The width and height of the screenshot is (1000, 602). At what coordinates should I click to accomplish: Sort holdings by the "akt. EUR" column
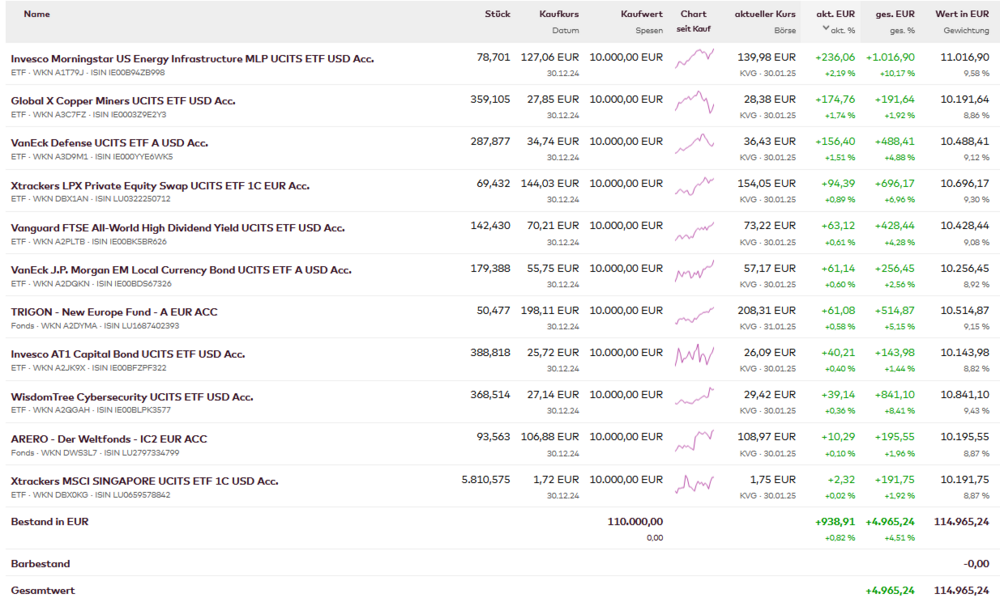click(x=835, y=14)
